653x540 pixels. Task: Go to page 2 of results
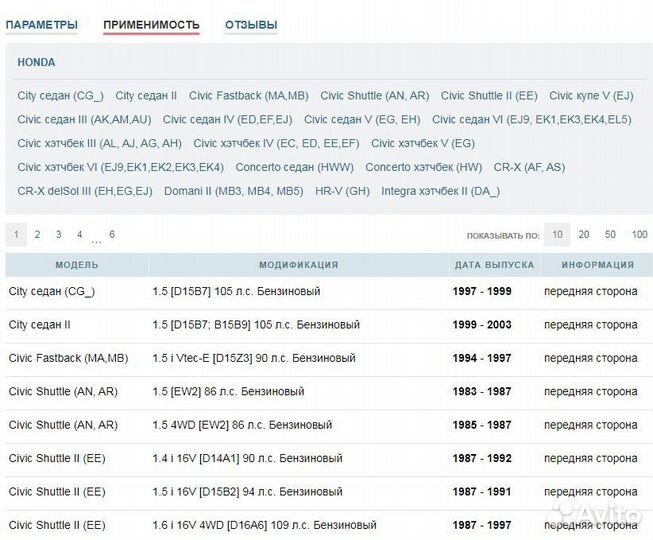37,235
